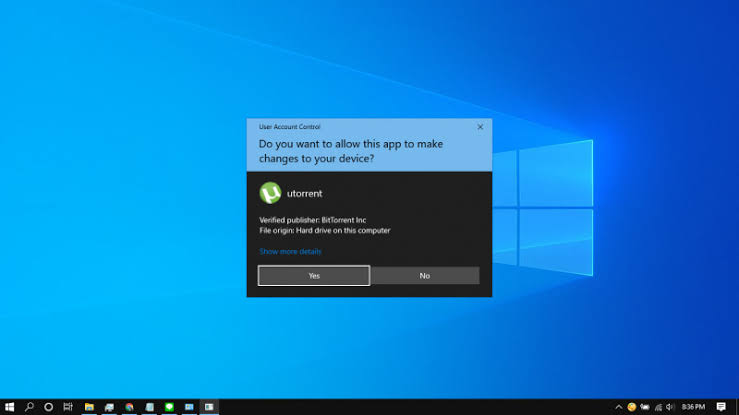Click No in the User Account Control dialog
The image size is (739, 415).
425,276
